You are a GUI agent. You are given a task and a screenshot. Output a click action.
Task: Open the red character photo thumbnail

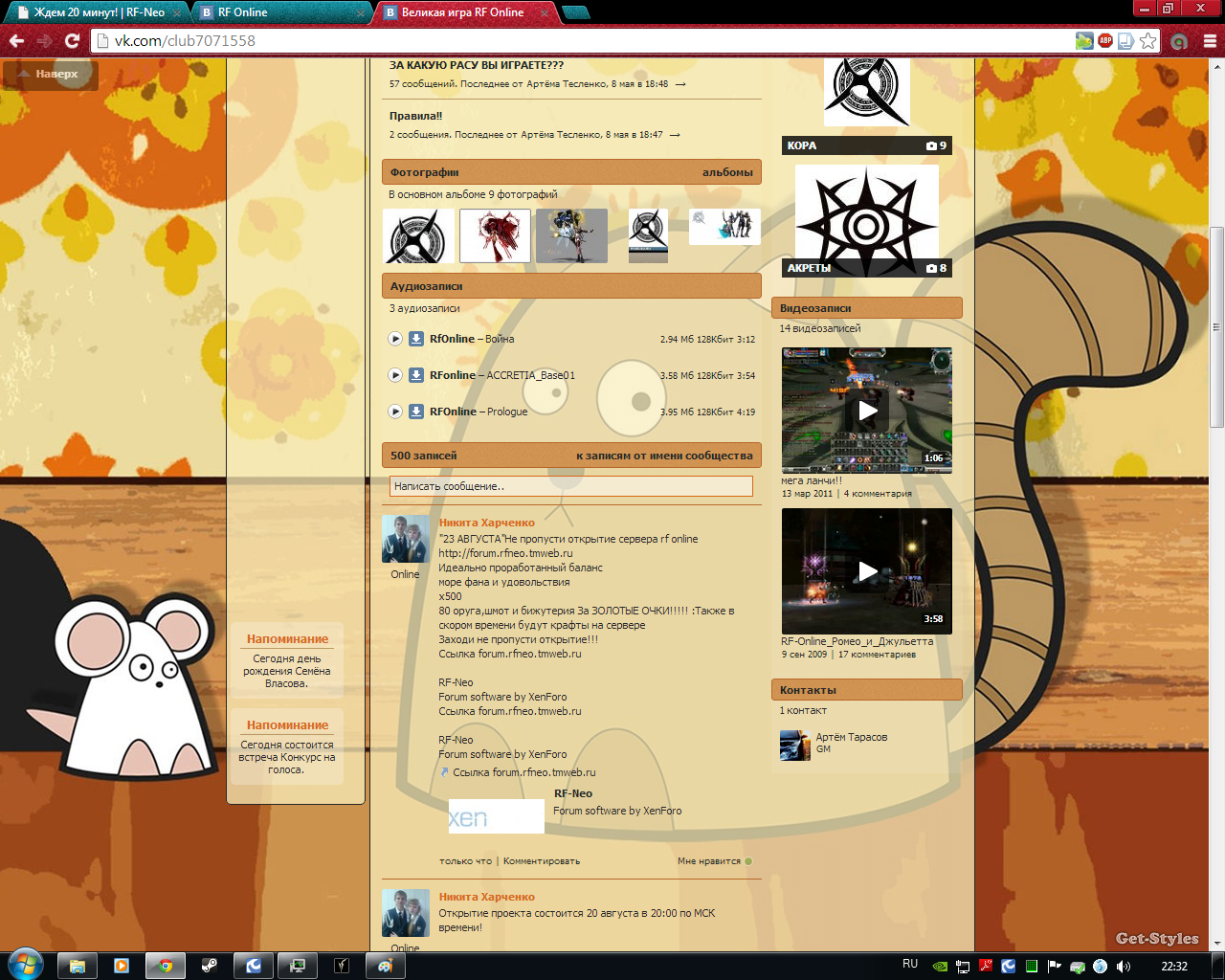(x=495, y=235)
